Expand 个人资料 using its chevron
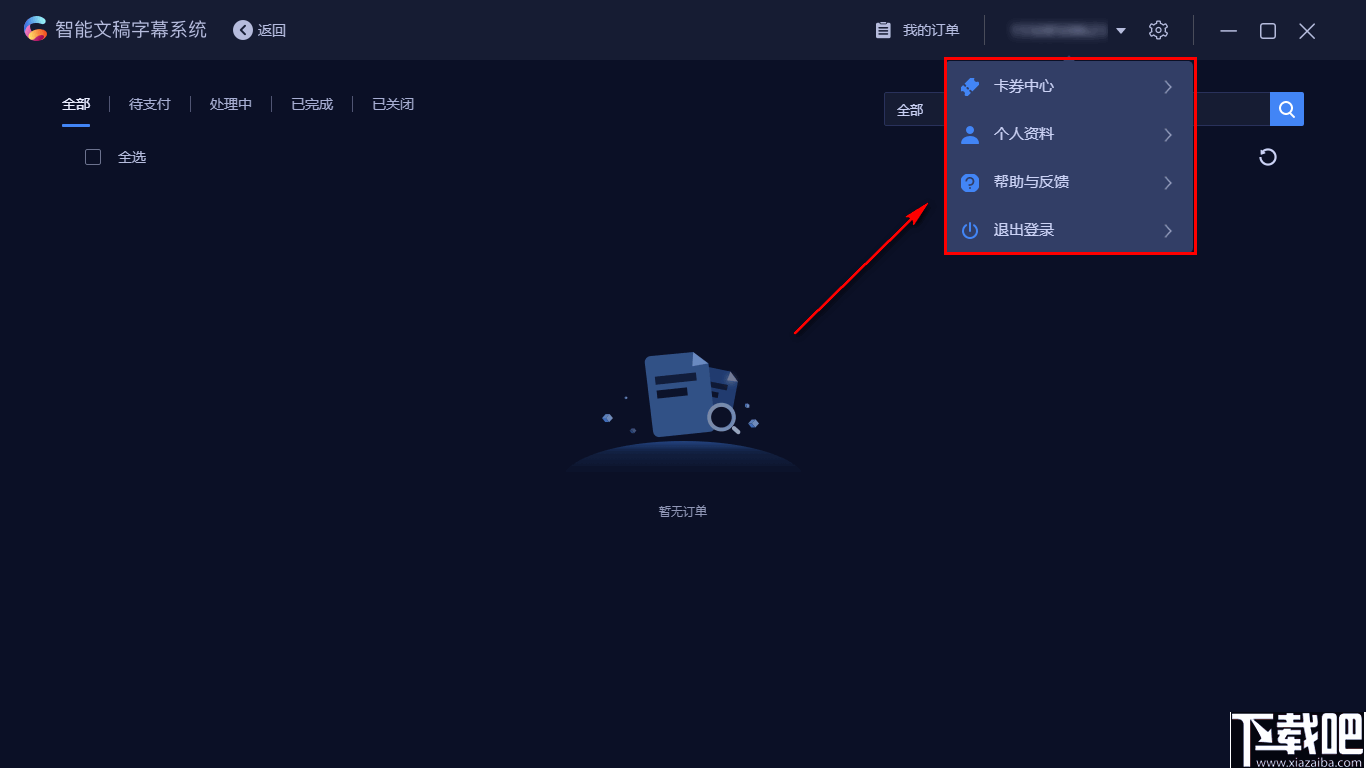The height and width of the screenshot is (768, 1366). 1167,134
